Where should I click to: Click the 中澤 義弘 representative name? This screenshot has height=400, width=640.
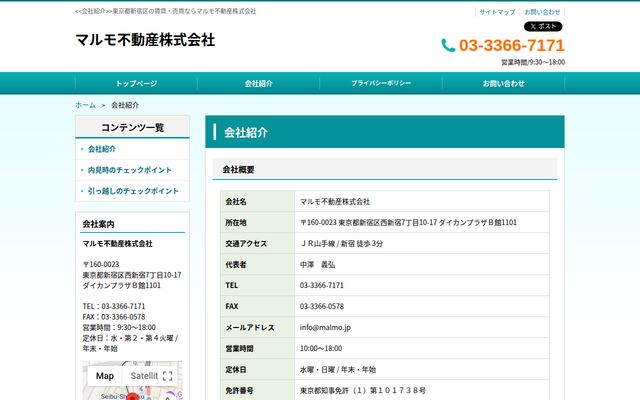[318, 264]
